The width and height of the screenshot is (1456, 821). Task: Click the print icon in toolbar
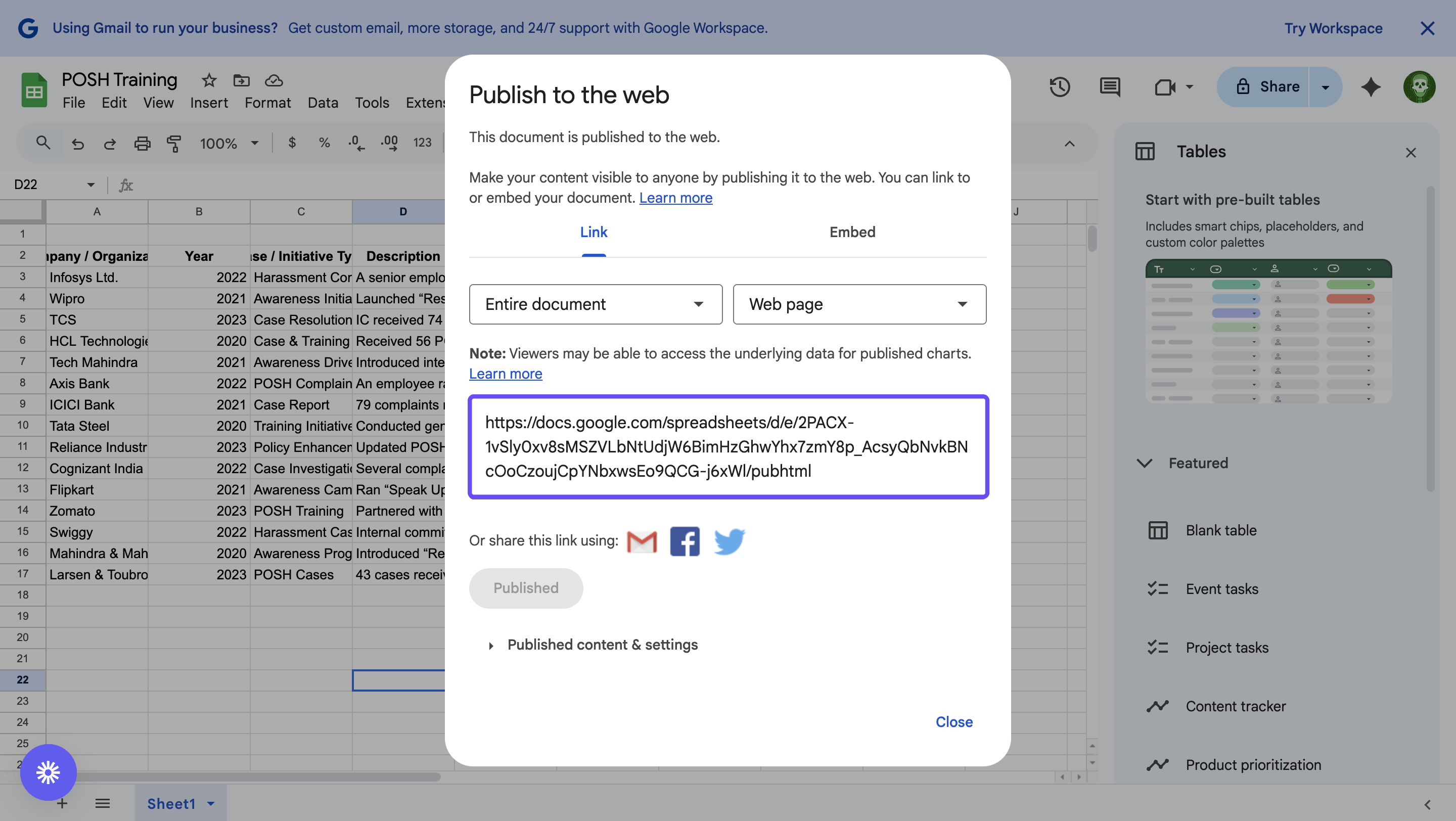(142, 144)
